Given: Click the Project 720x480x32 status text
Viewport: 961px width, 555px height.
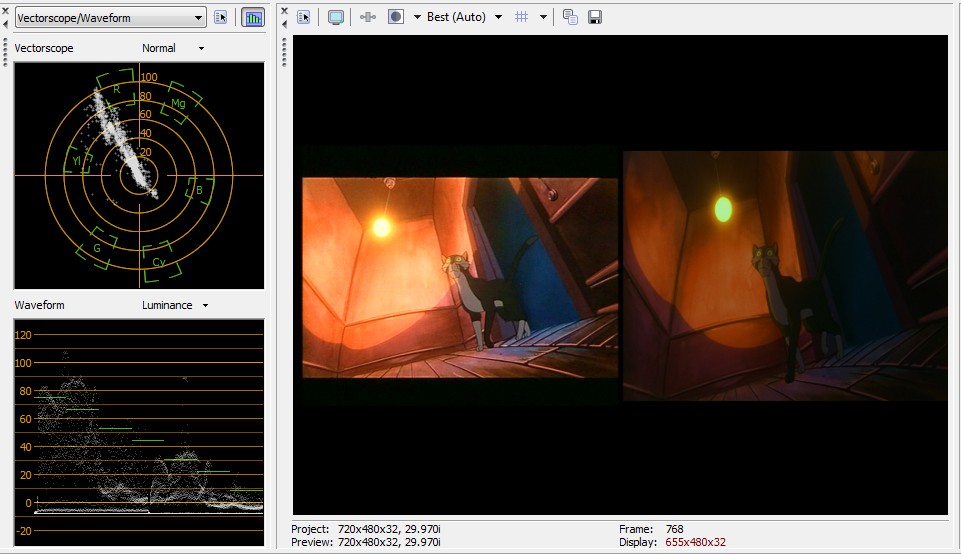Looking at the screenshot, I should pyautogui.click(x=365, y=529).
